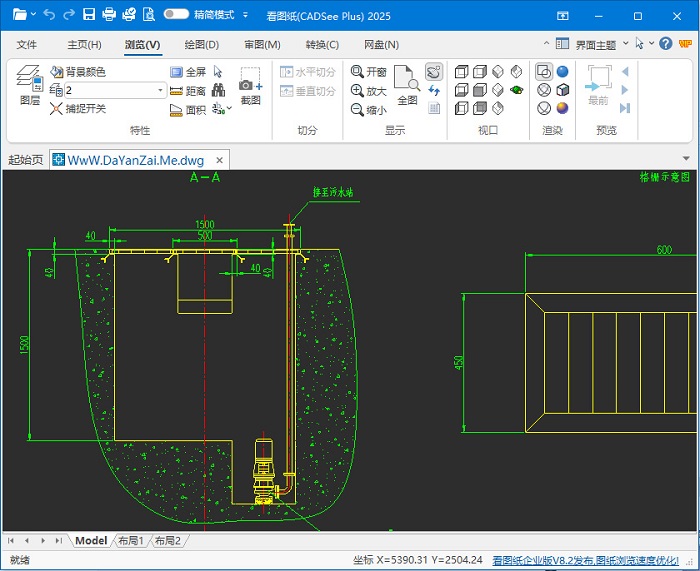
Task: Click the binoculars find icon
Action: (x=218, y=90)
